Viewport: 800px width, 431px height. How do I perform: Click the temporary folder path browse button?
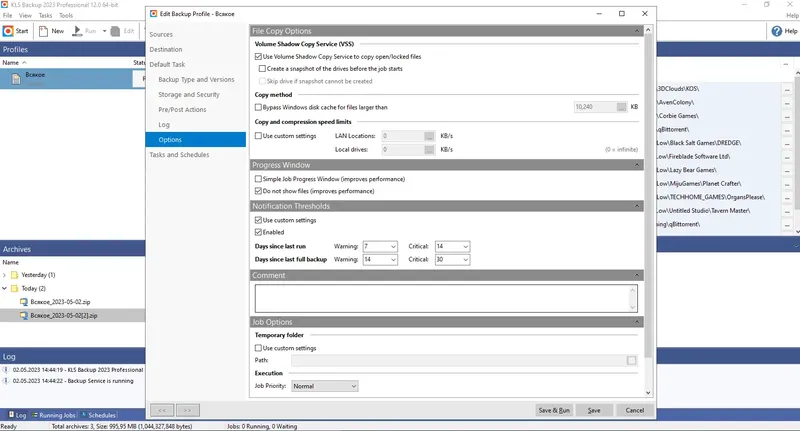point(632,361)
